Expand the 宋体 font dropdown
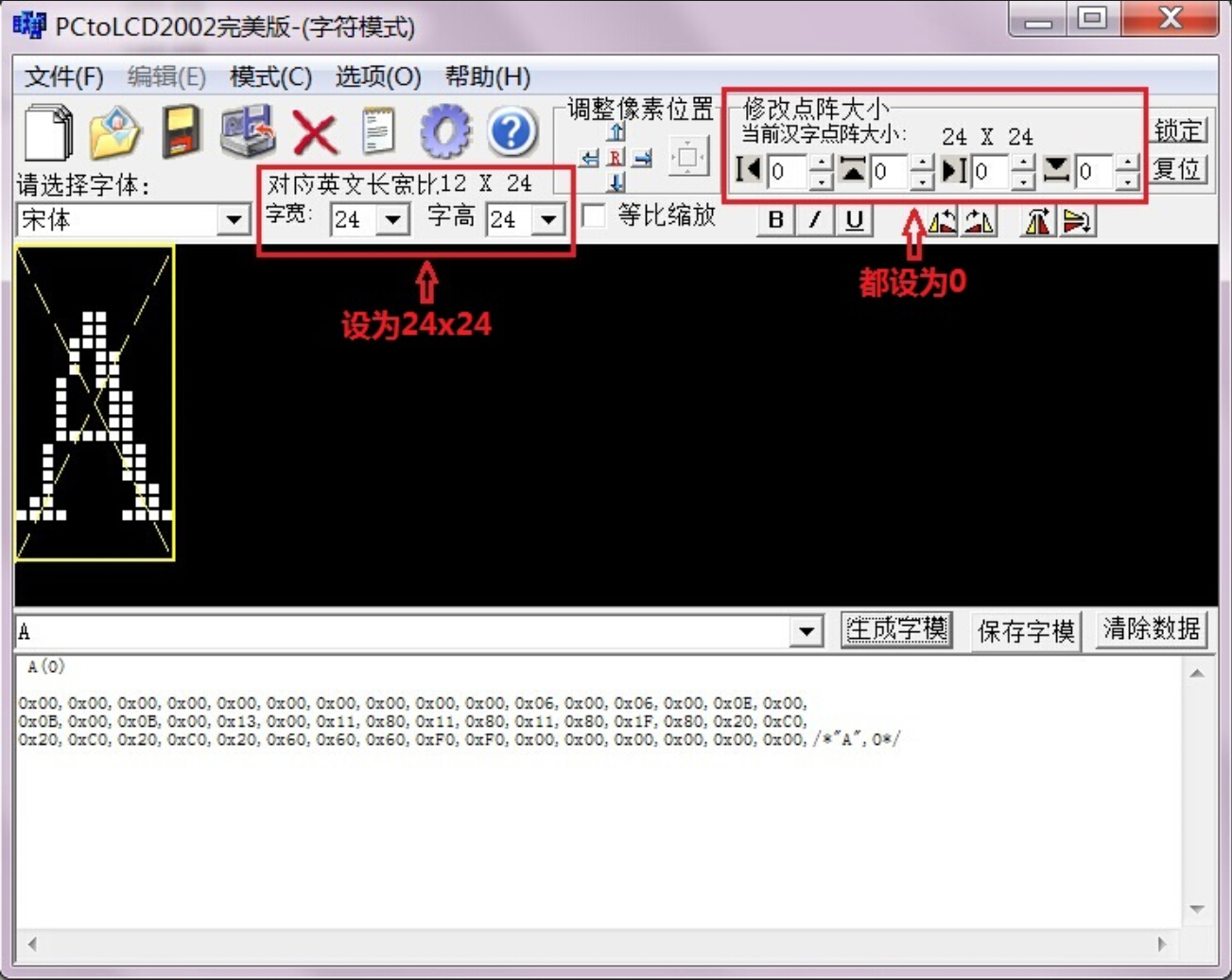1232x980 pixels. tap(232, 220)
